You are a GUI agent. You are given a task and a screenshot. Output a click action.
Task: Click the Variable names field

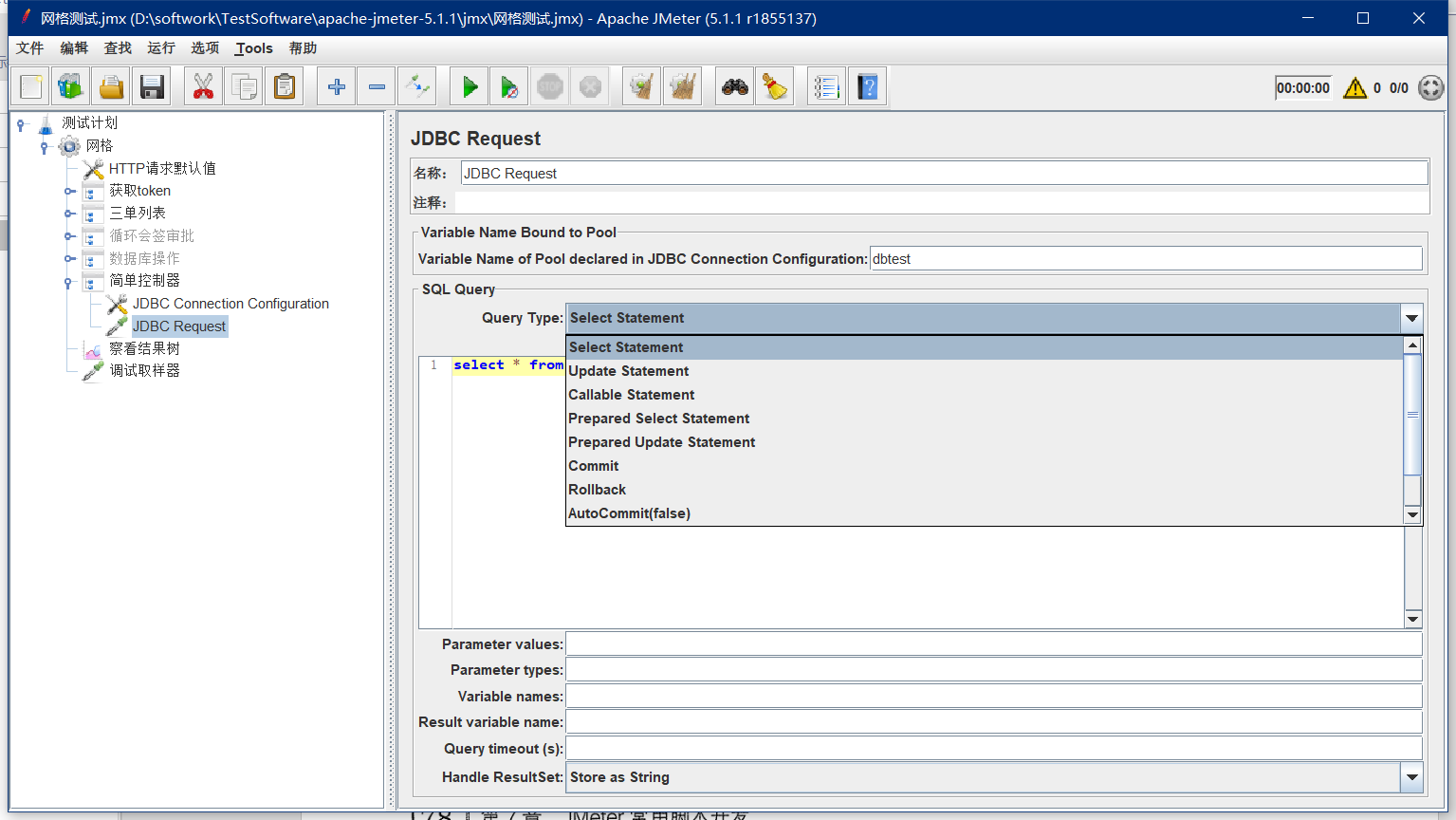(994, 697)
